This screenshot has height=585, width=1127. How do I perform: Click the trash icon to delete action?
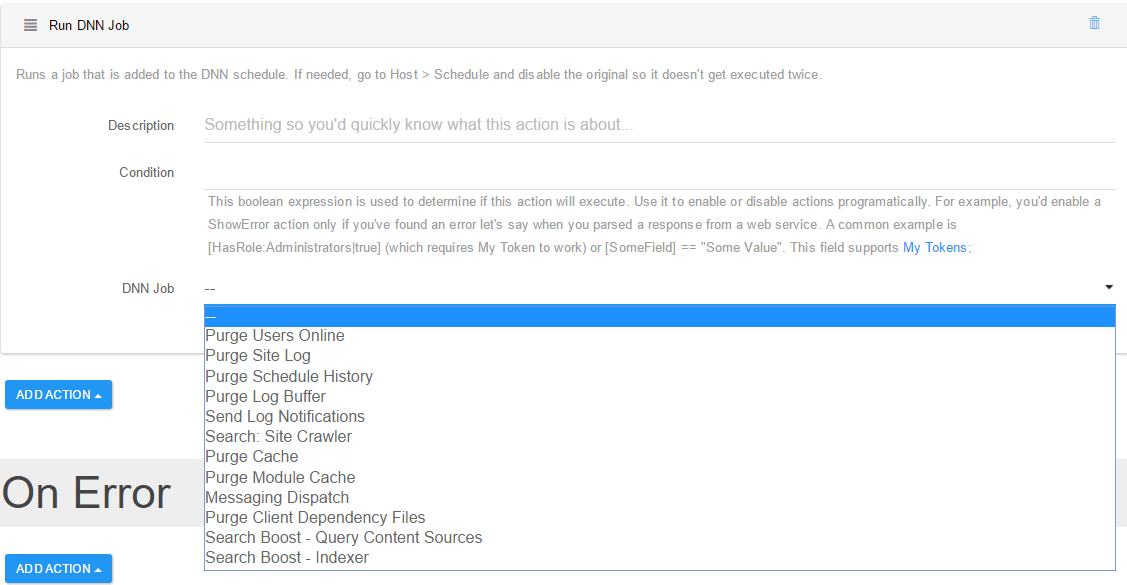coord(1094,23)
